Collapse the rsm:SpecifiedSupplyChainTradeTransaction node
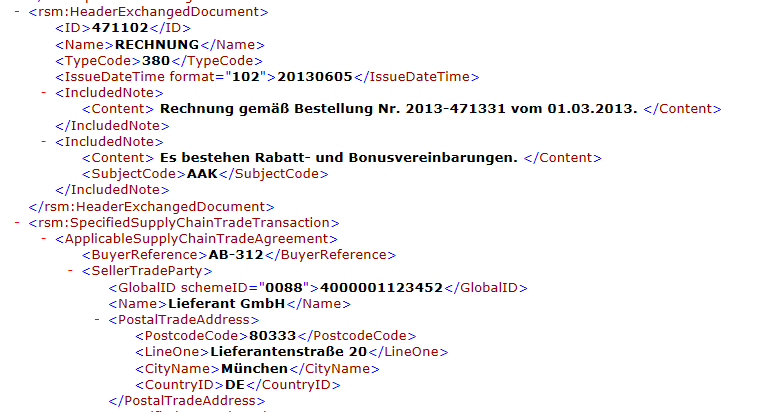 17,223
